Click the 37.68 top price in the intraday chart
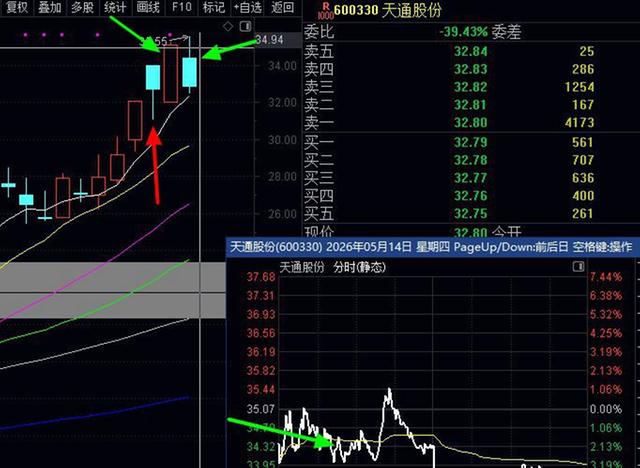The width and height of the screenshot is (640, 468). coord(261,277)
